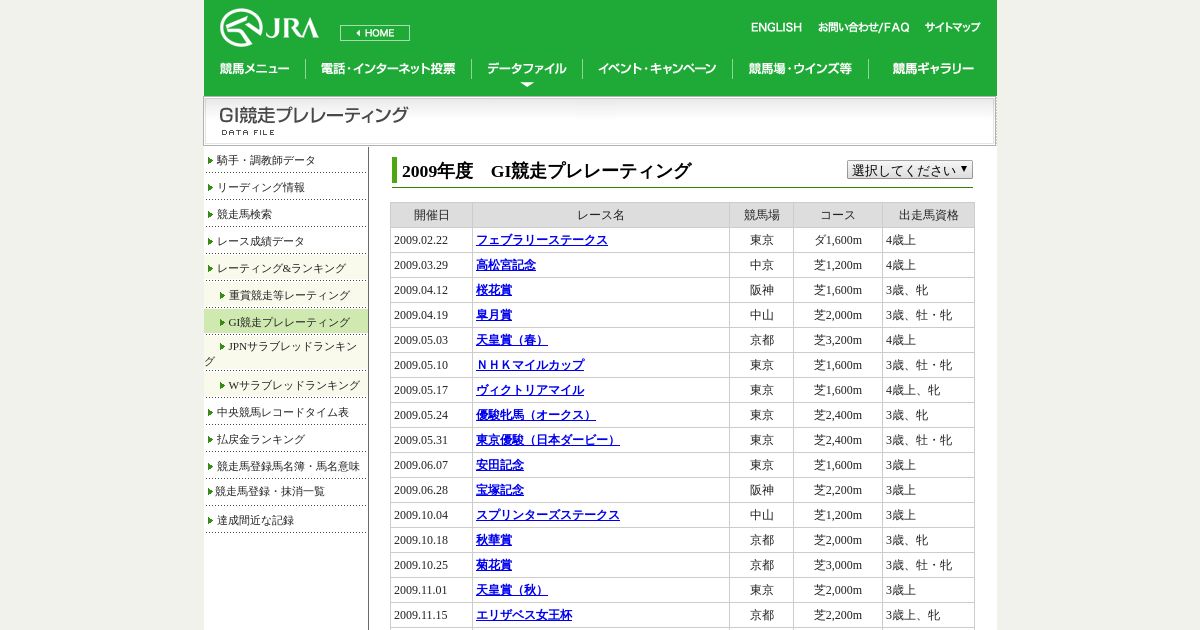Viewport: 1200px width, 630px height.
Task: Go to HOME button
Action: click(x=375, y=33)
